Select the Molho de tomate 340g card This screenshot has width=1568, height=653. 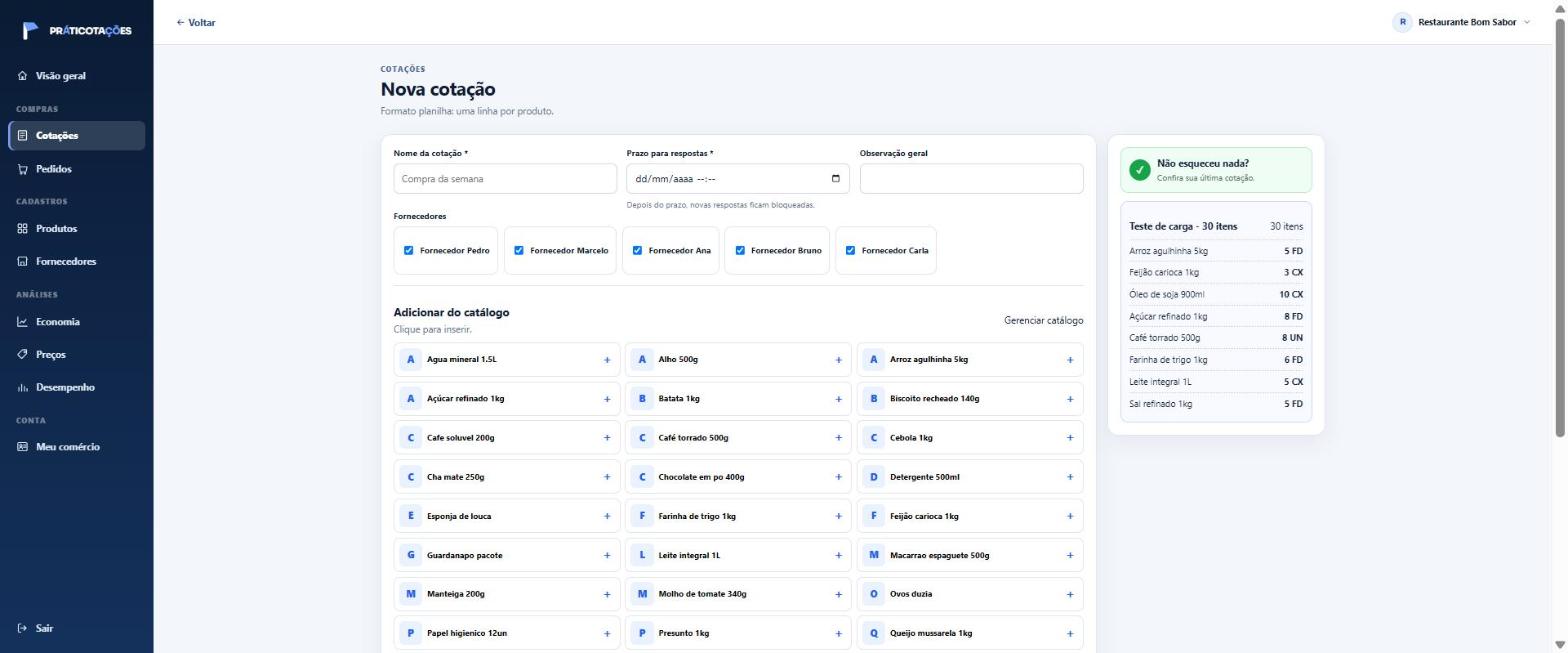[738, 594]
